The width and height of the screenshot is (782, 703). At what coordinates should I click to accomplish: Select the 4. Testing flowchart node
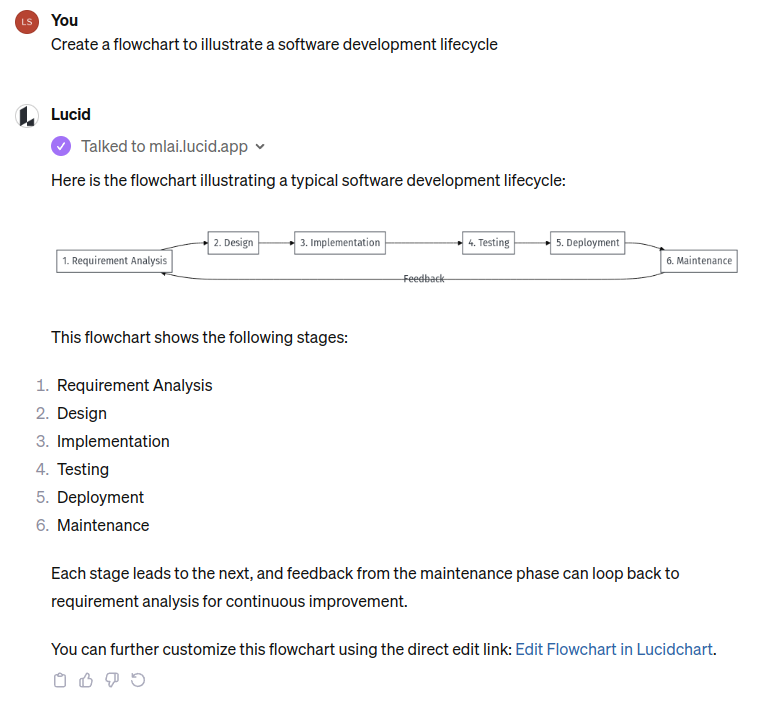tap(489, 242)
